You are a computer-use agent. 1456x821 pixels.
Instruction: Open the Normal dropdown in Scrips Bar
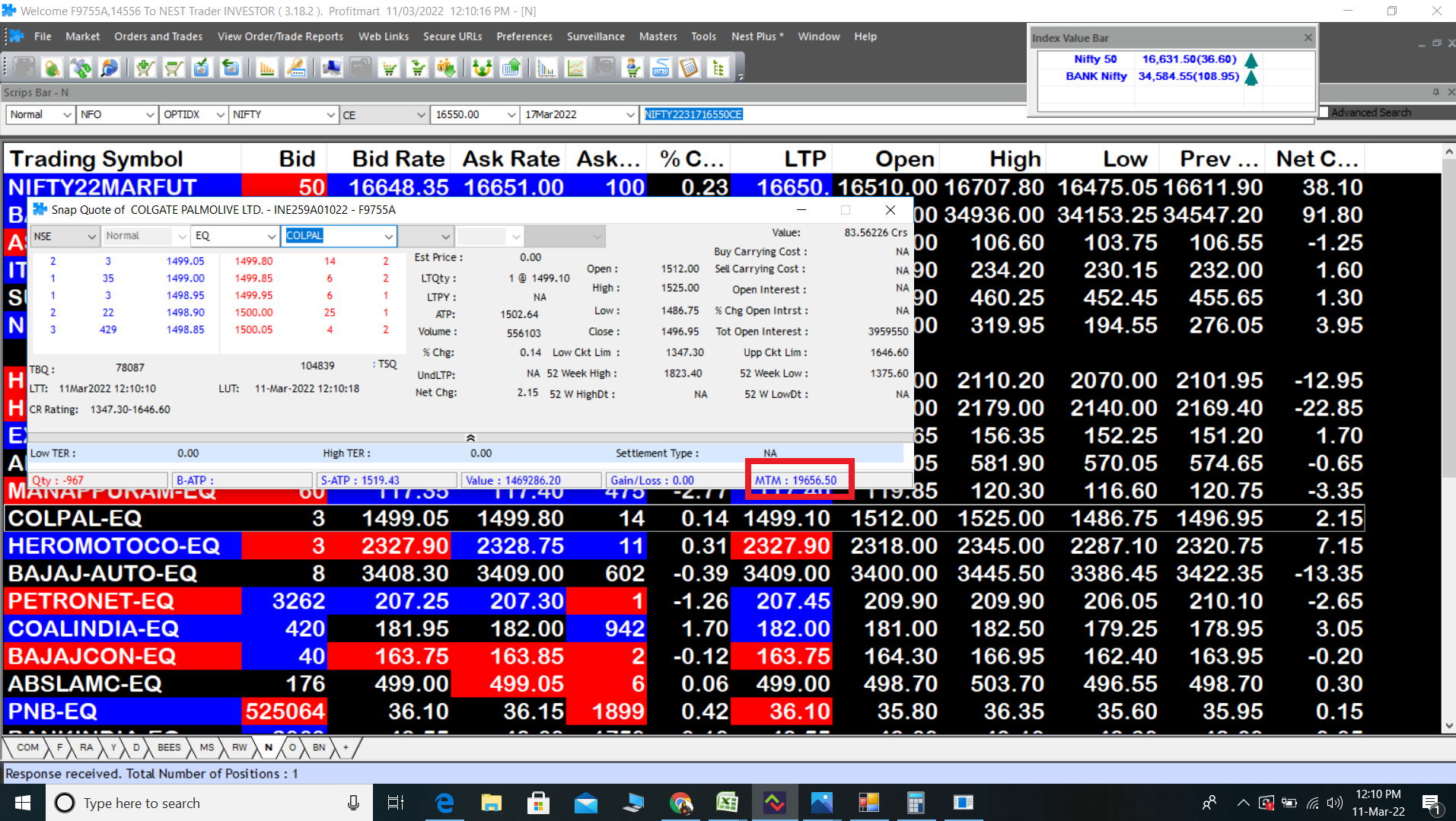40,114
